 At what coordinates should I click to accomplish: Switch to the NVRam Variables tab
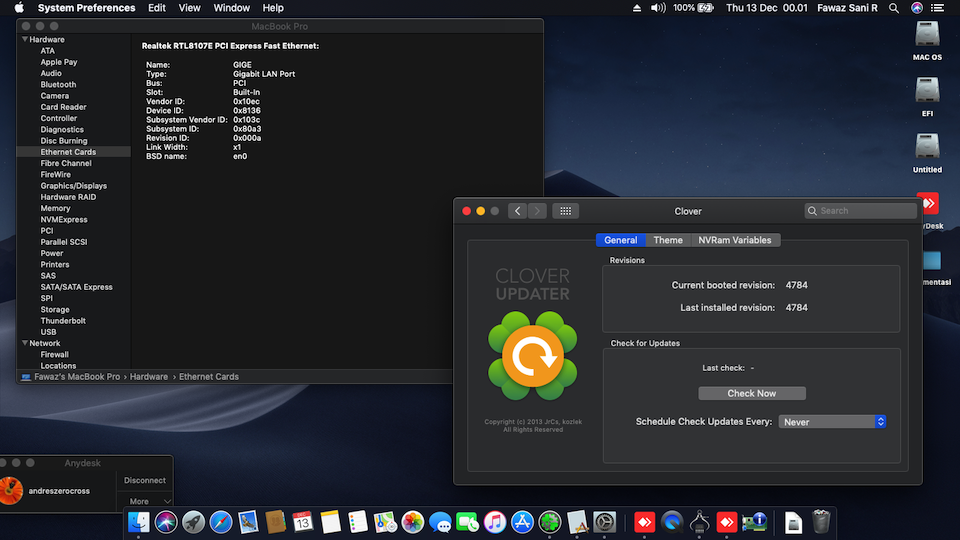tap(735, 240)
